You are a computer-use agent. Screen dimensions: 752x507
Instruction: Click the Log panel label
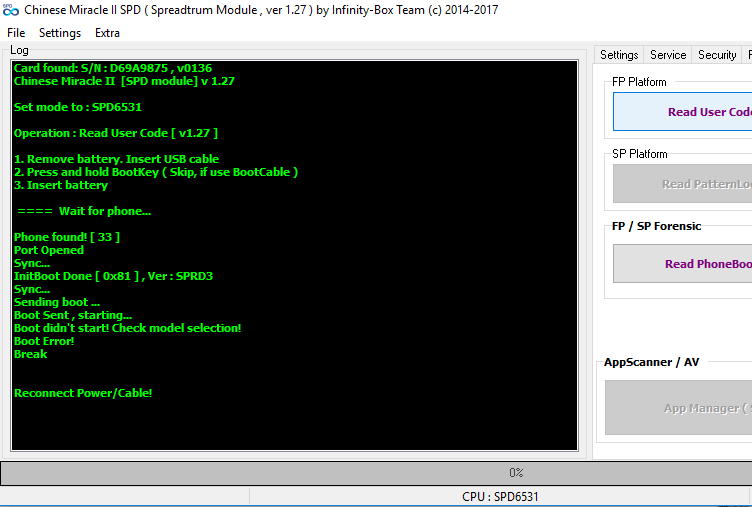(19, 50)
